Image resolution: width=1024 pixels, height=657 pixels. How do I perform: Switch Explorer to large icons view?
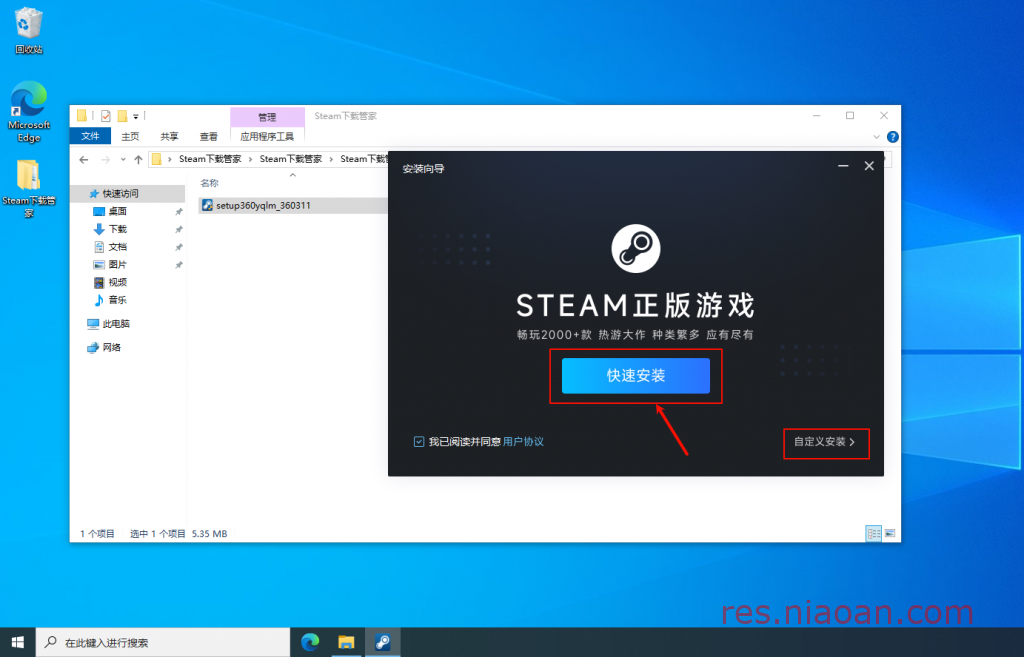click(x=889, y=534)
